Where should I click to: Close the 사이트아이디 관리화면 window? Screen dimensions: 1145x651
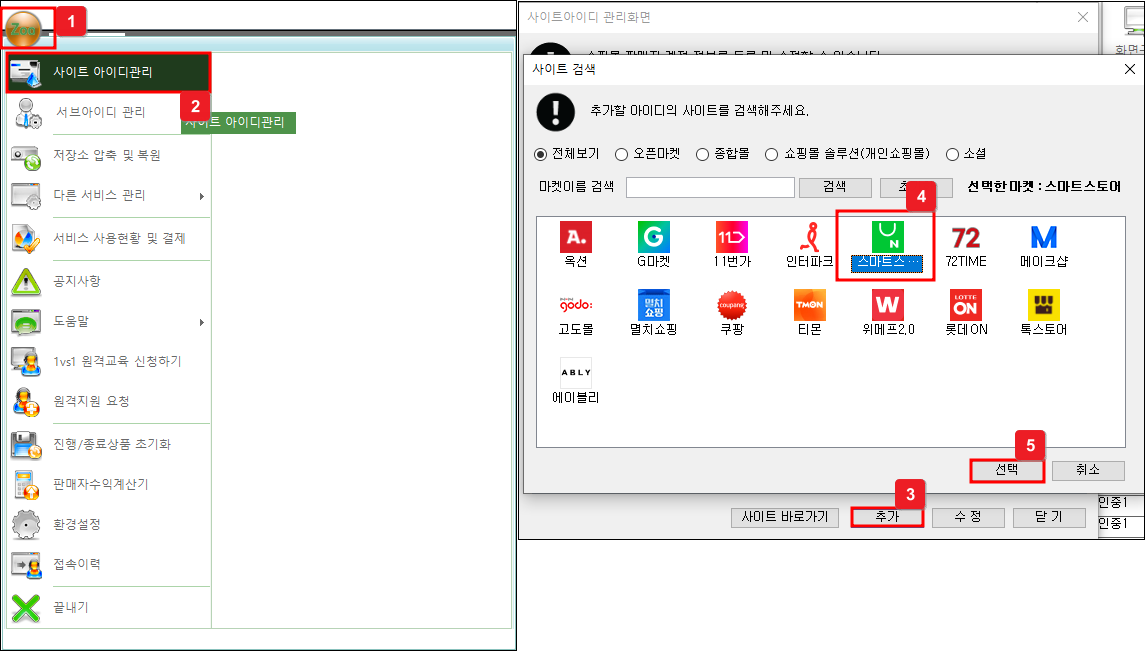[x=1083, y=17]
